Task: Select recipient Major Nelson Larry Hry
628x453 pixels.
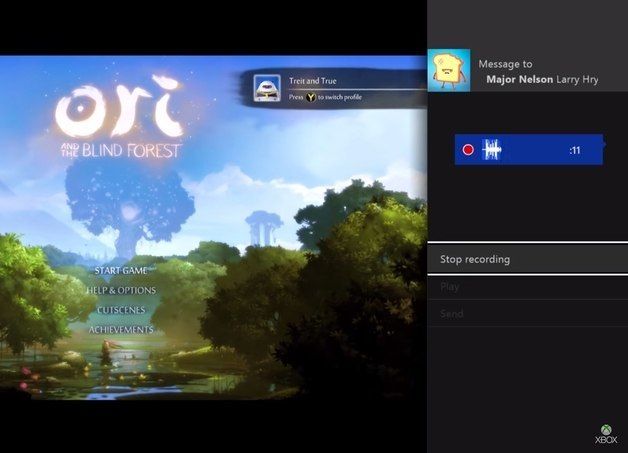Action: point(542,79)
